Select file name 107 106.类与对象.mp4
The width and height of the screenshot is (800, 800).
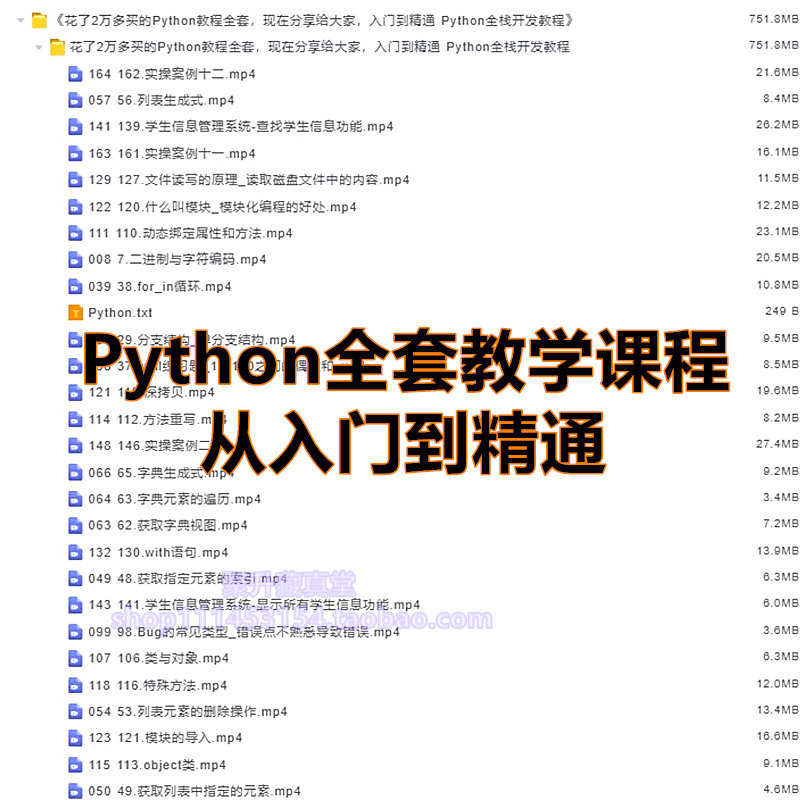click(159, 659)
